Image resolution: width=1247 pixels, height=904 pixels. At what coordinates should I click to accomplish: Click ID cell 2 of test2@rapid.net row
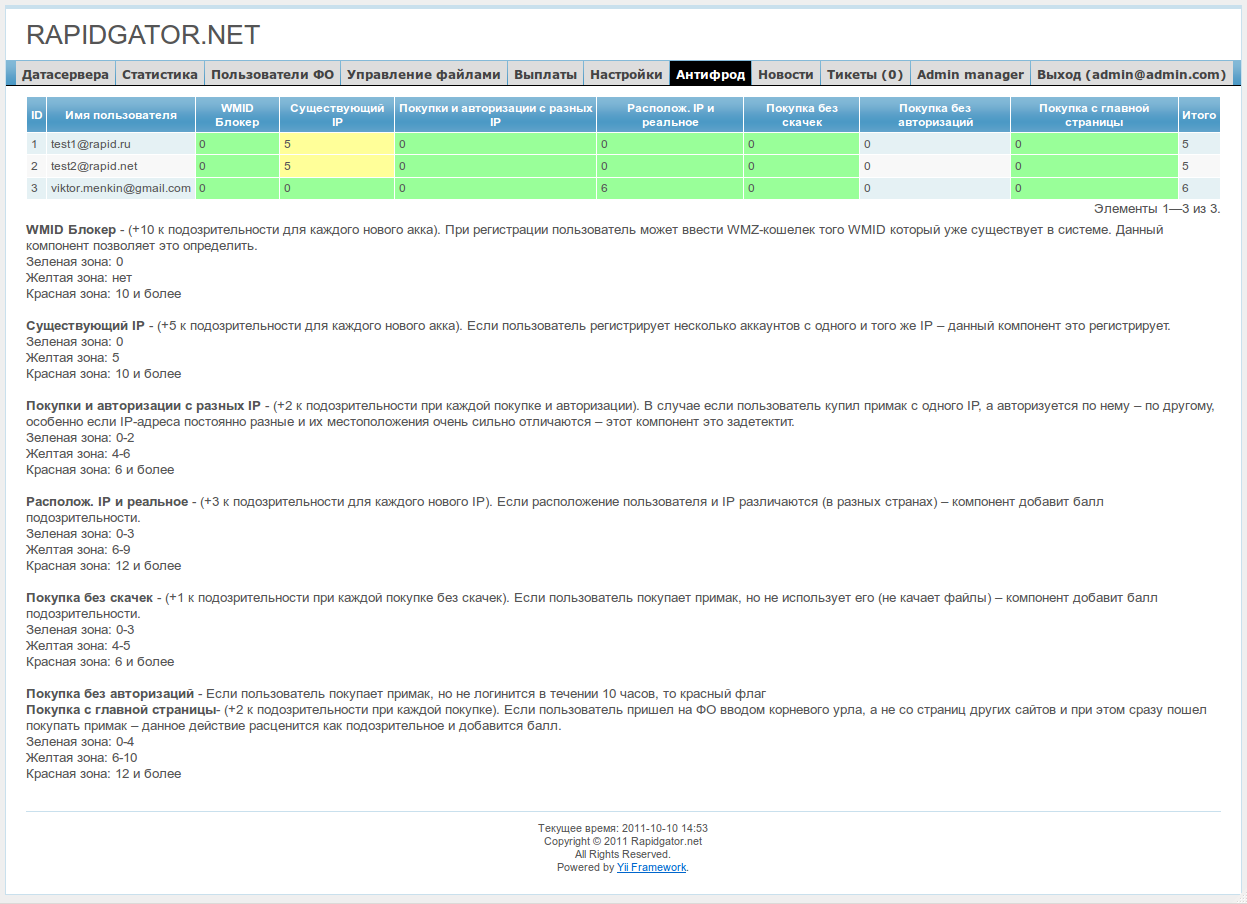(36, 166)
